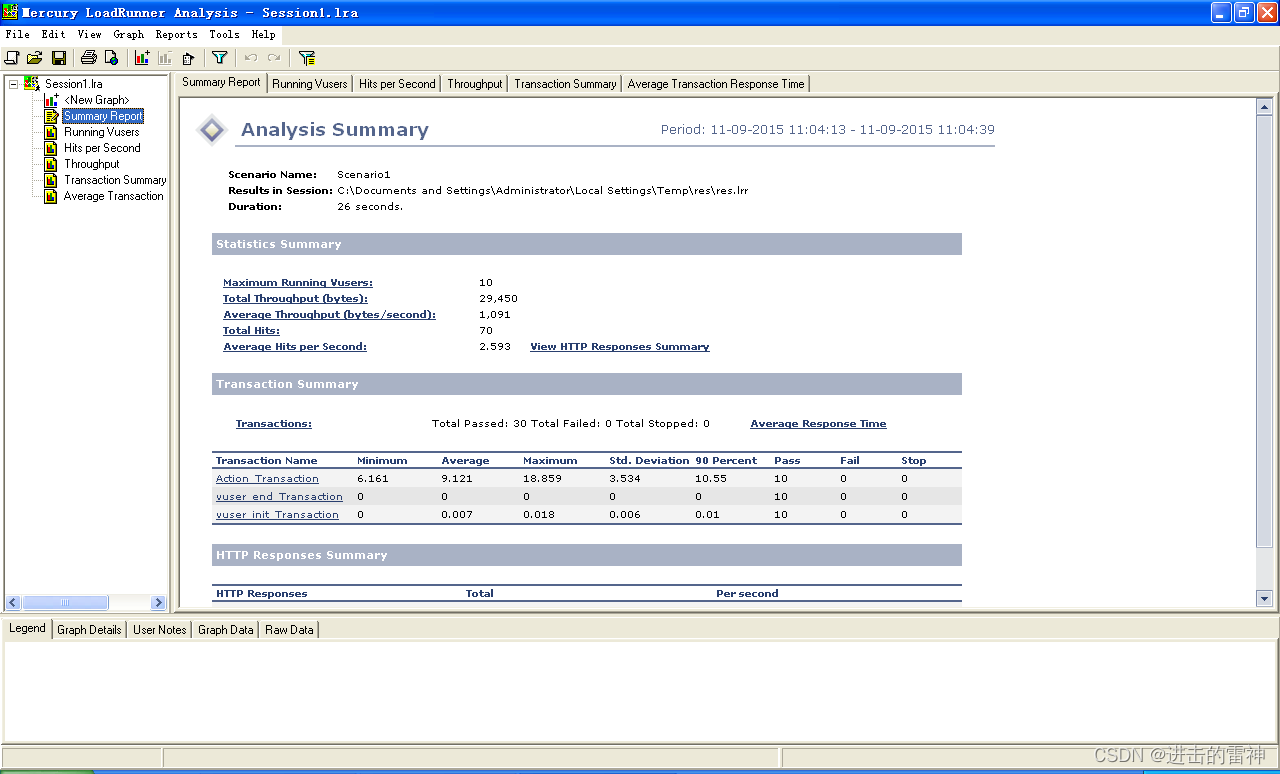Viewport: 1280px width, 774px height.
Task: Switch to the Legend bottom tab
Action: [27, 628]
